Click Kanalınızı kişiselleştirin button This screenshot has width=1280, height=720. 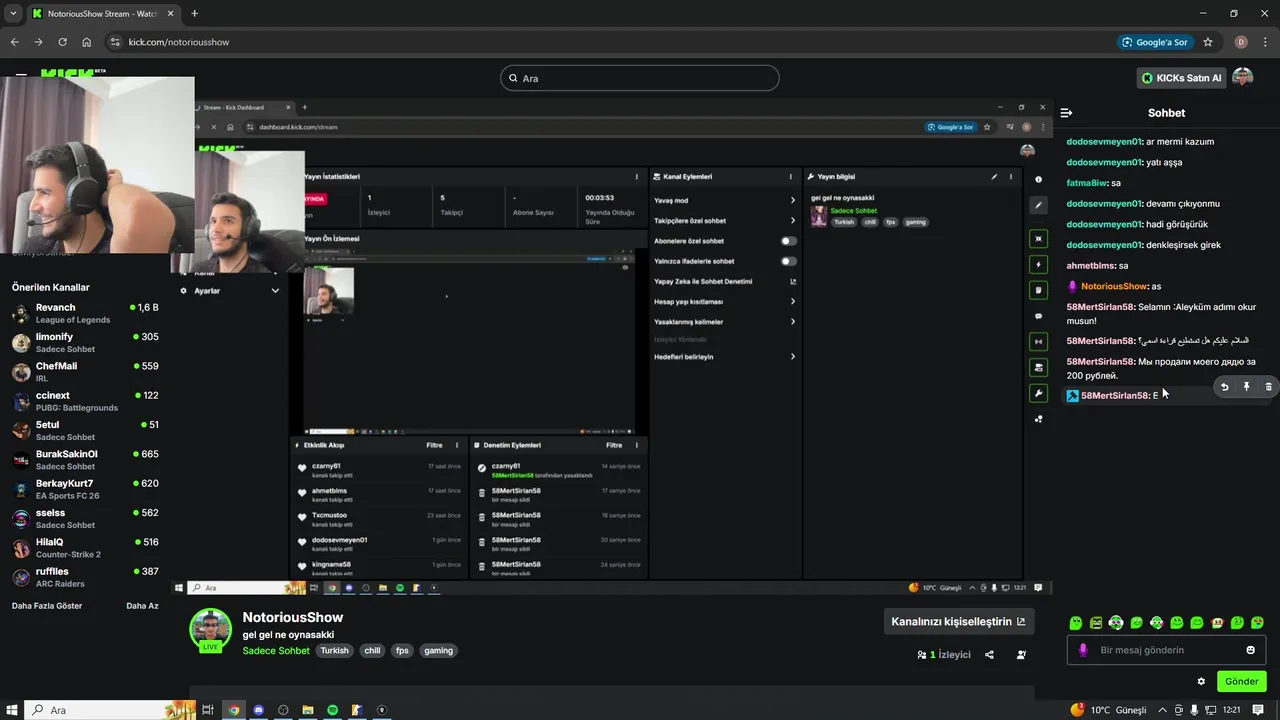coord(958,621)
